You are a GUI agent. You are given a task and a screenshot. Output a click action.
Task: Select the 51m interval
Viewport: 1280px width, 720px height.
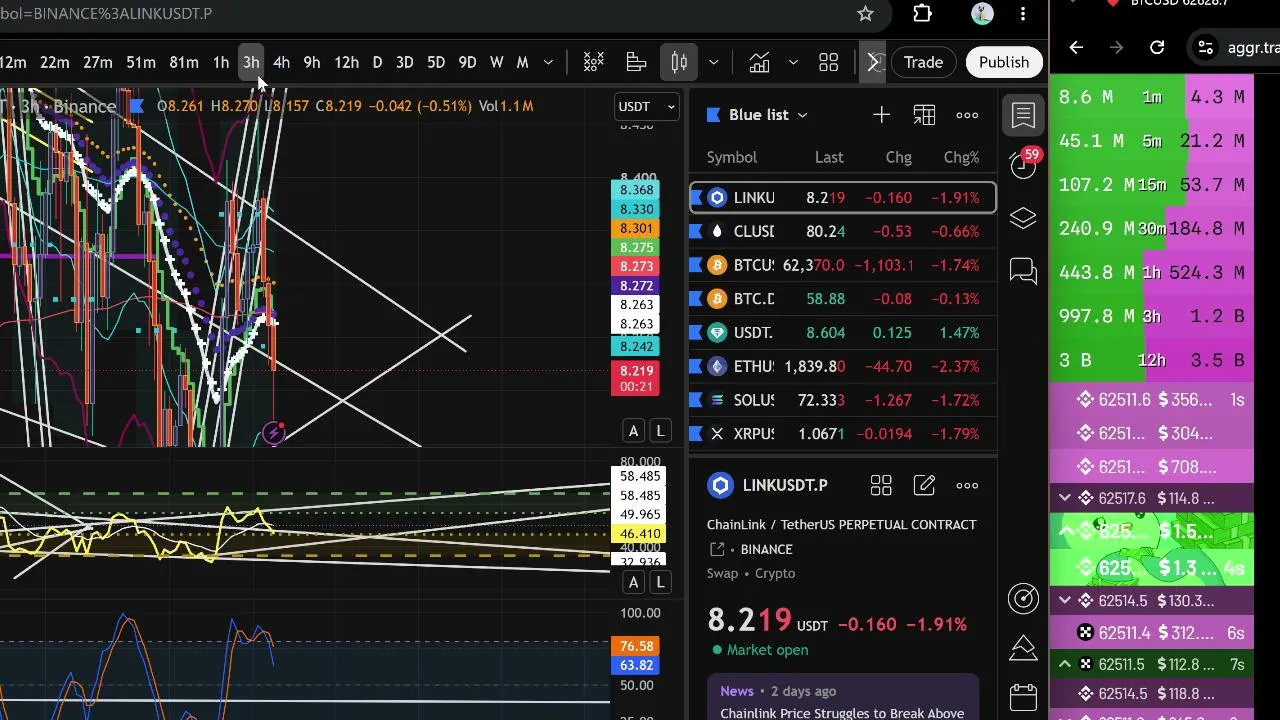click(x=141, y=62)
